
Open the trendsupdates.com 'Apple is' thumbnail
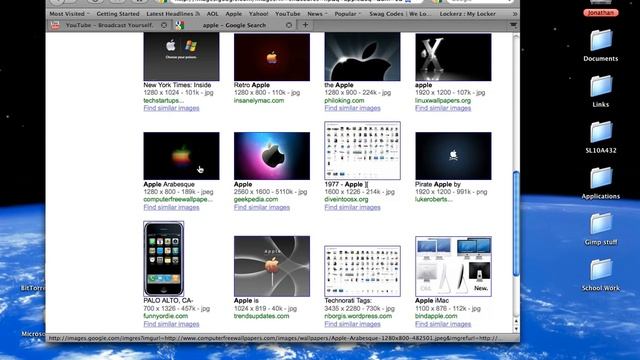pos(272,266)
